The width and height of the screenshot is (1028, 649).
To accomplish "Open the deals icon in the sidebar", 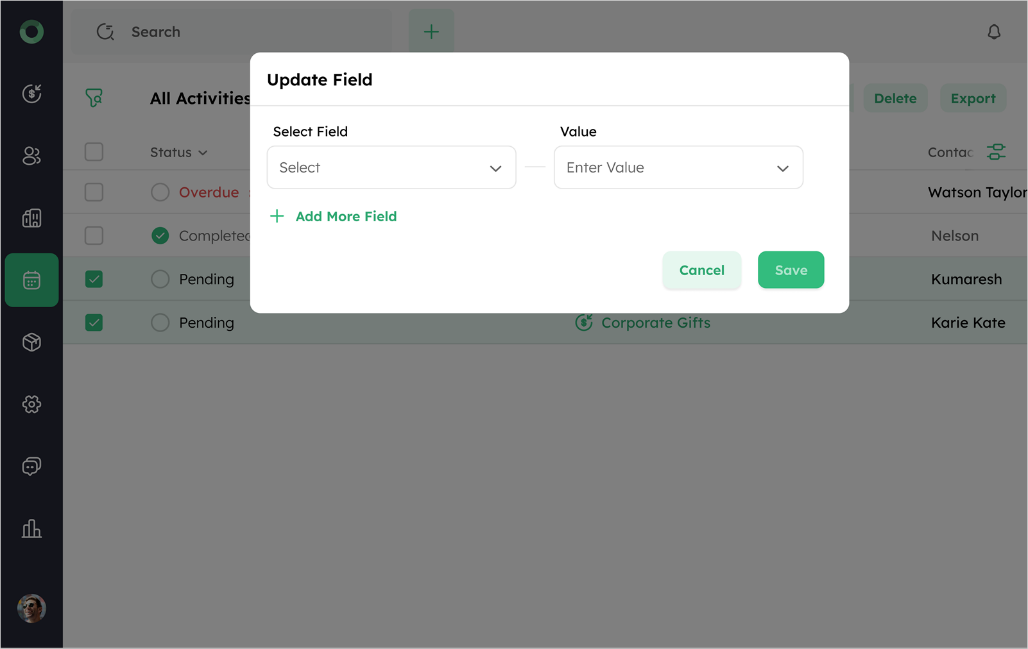I will click(31, 94).
